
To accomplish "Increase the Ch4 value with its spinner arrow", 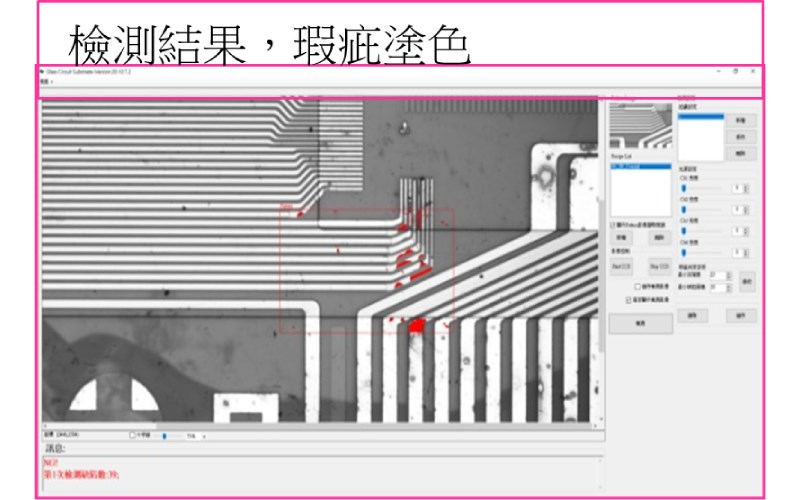I will click(x=746, y=250).
